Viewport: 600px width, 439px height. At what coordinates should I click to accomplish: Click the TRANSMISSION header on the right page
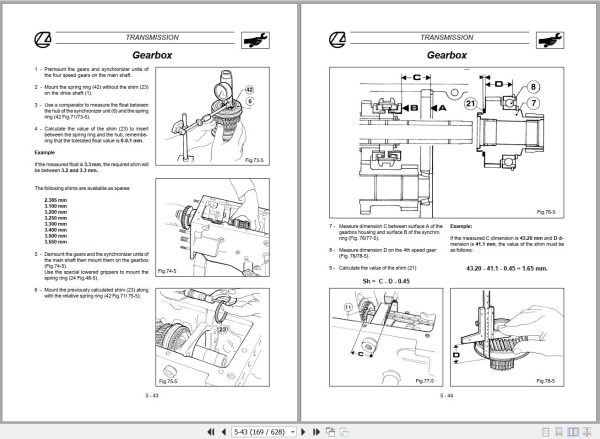(x=447, y=38)
